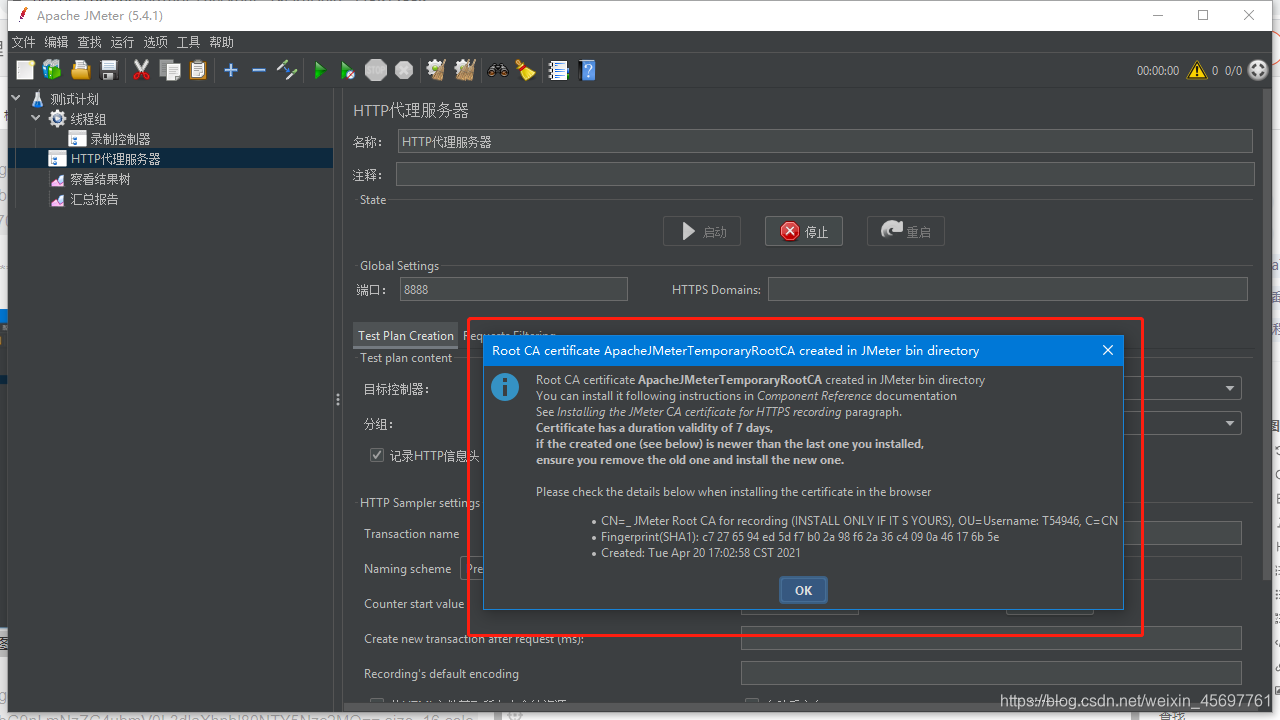Click the 停止 button
This screenshot has width=1280, height=720.
[x=804, y=231]
